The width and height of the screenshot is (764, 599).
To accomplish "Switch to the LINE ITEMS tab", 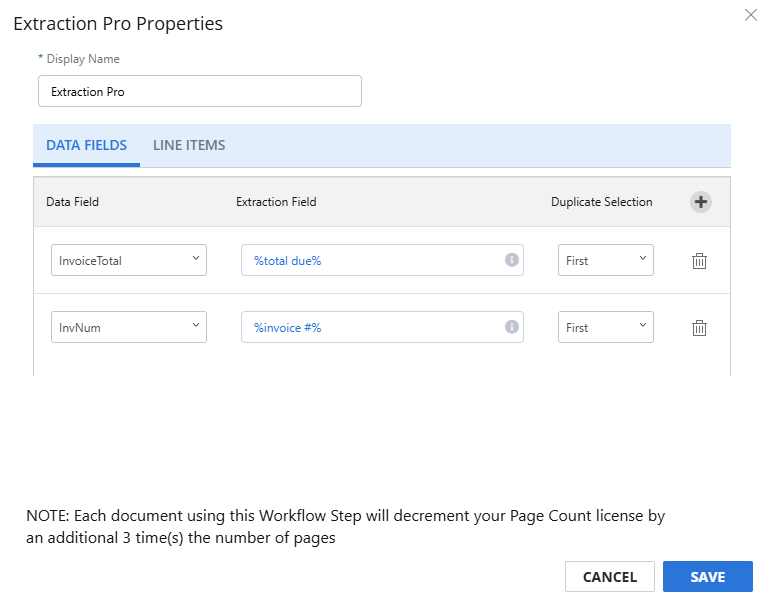I will [x=189, y=145].
